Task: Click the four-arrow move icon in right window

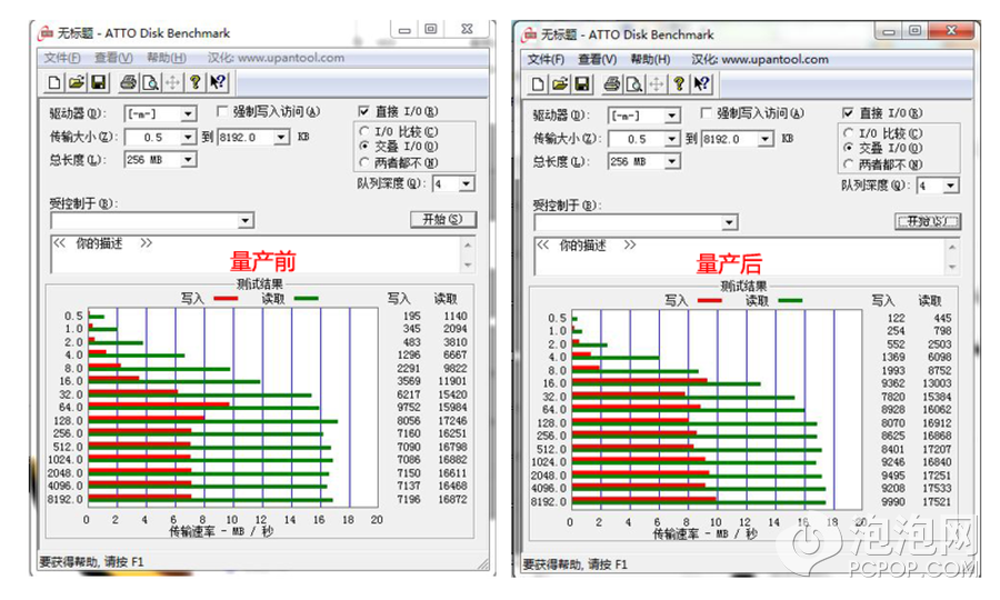Action: point(656,84)
